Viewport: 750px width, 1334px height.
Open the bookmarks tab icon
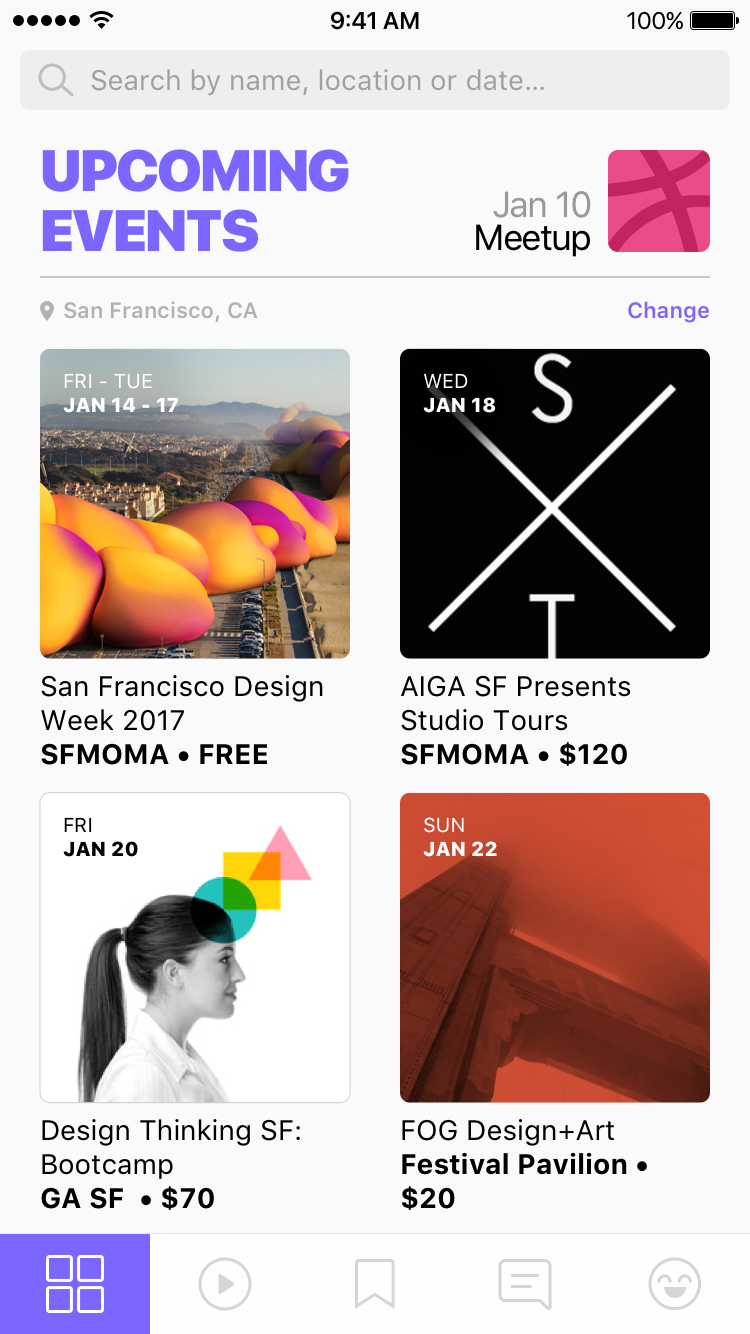point(375,1284)
